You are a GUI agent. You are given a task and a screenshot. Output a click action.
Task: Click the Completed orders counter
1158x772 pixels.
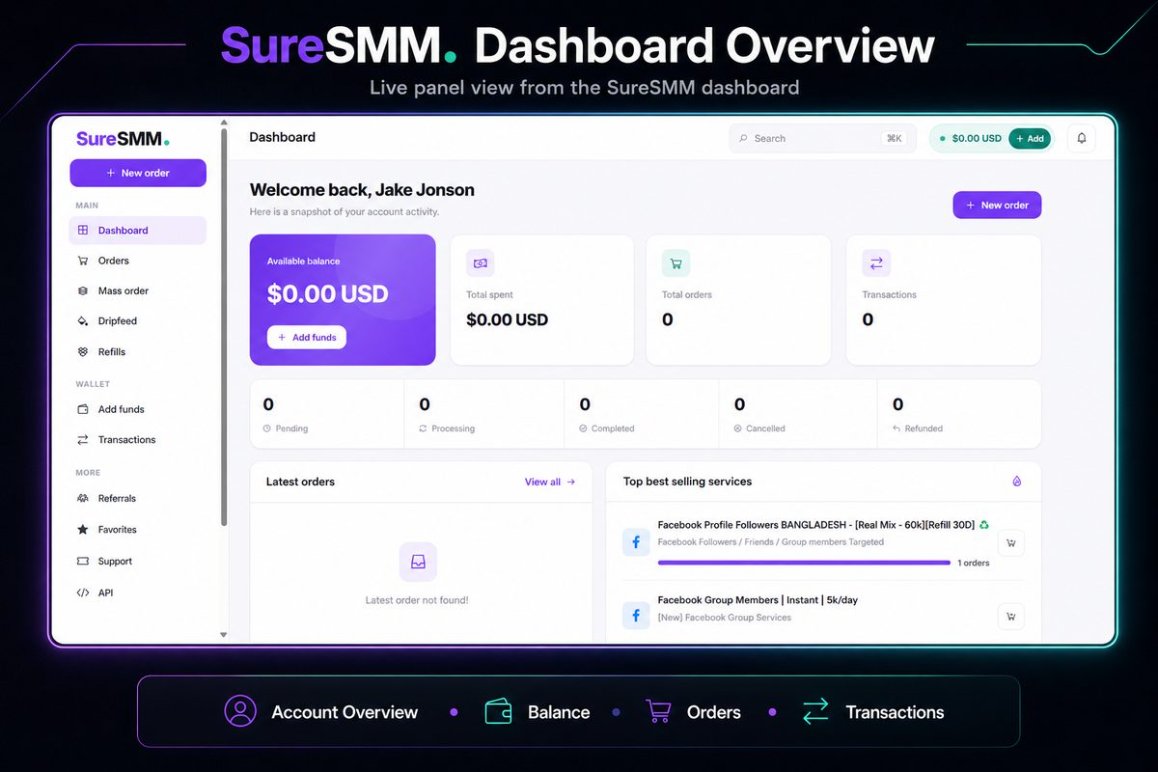[x=642, y=414]
